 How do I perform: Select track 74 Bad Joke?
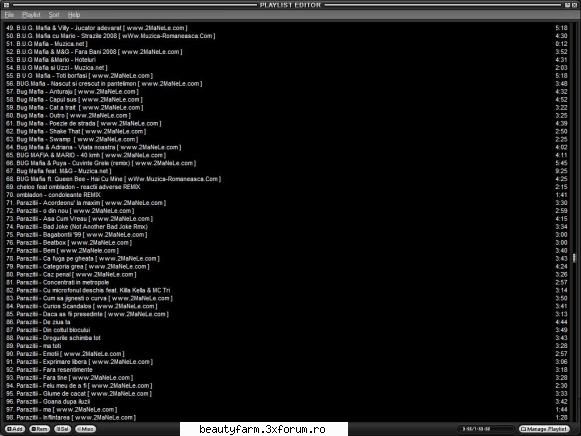(286, 227)
